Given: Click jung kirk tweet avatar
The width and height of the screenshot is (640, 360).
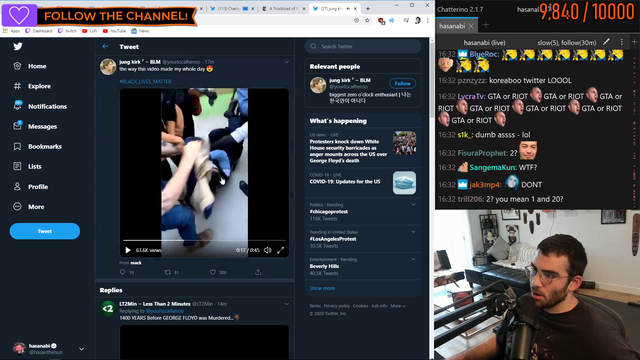Looking at the screenshot, I should tap(108, 67).
